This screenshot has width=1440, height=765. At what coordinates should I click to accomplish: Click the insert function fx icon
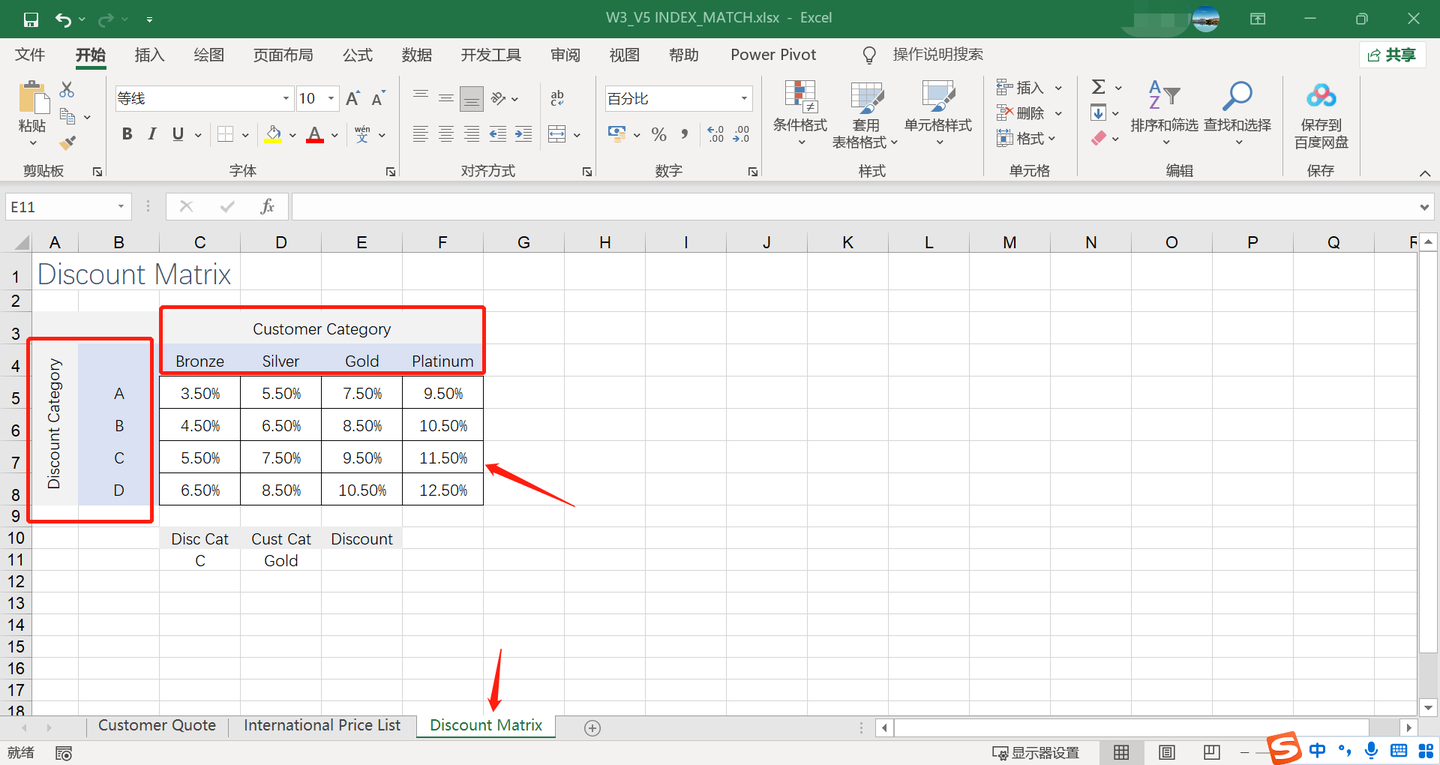pyautogui.click(x=267, y=207)
